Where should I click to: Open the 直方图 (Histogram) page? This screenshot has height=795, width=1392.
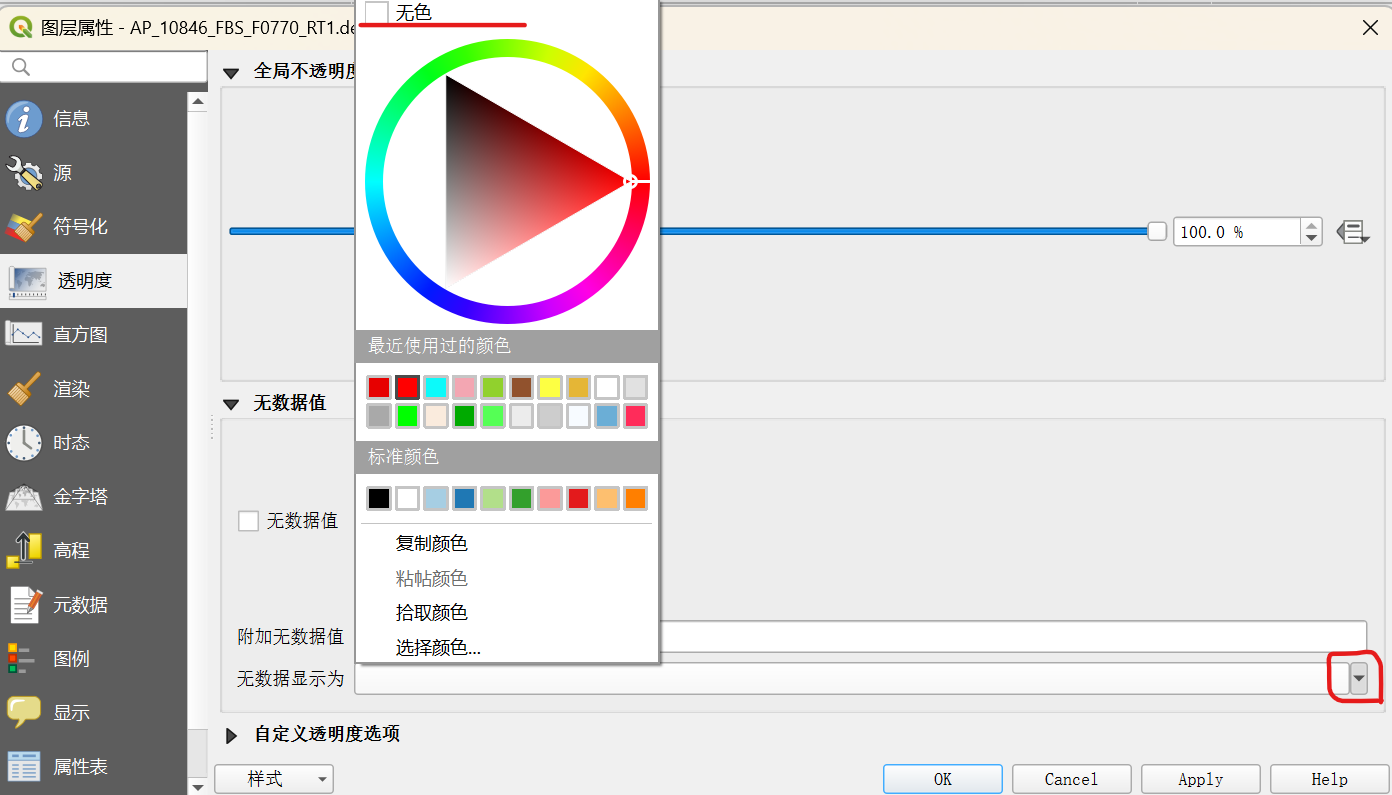93,335
